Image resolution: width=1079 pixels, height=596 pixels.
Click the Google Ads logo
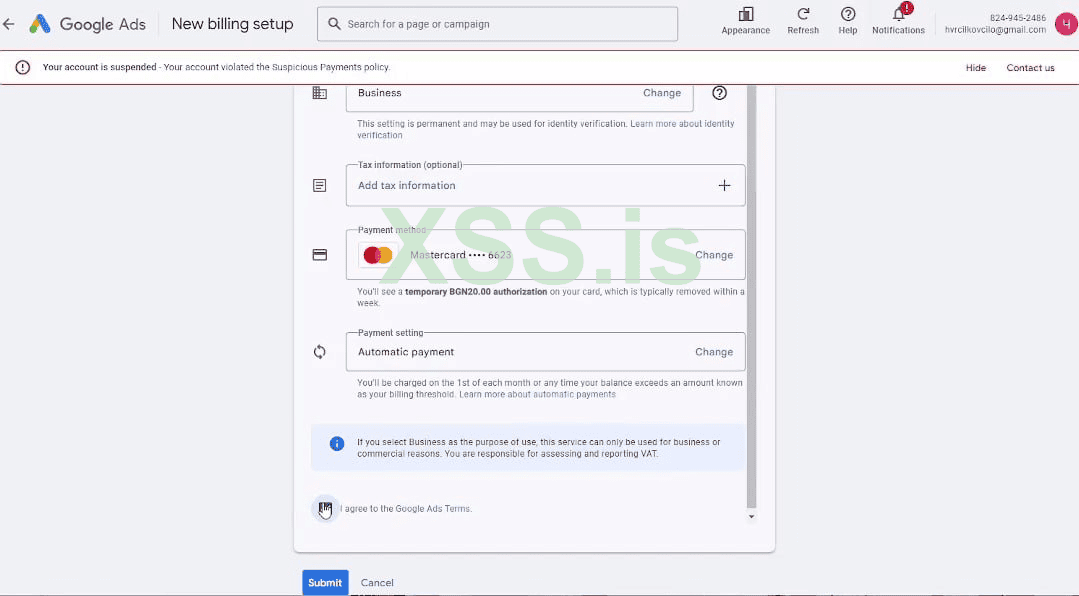[87, 24]
